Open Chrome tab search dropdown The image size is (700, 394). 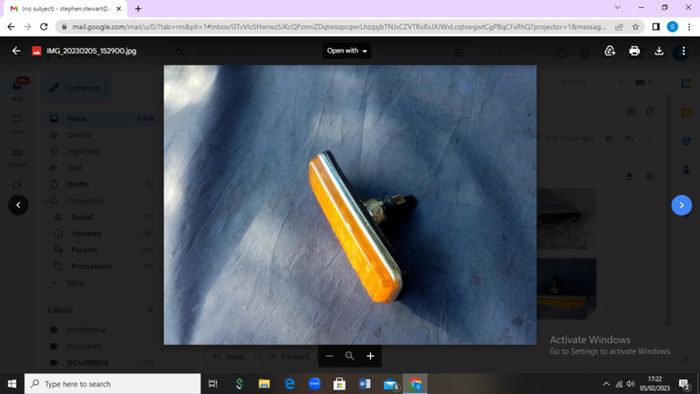click(617, 8)
